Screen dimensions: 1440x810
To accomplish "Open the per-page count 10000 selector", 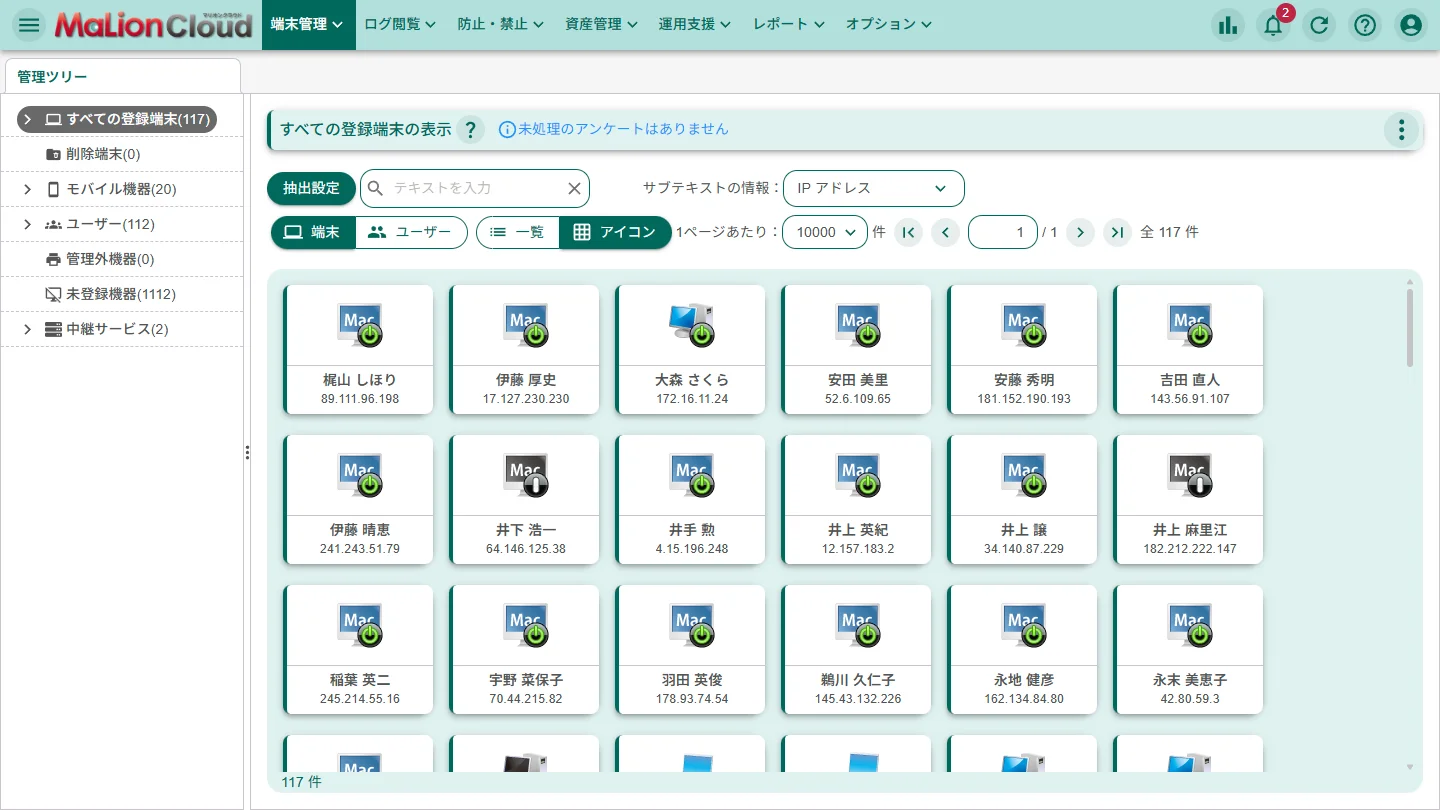I will tap(824, 232).
